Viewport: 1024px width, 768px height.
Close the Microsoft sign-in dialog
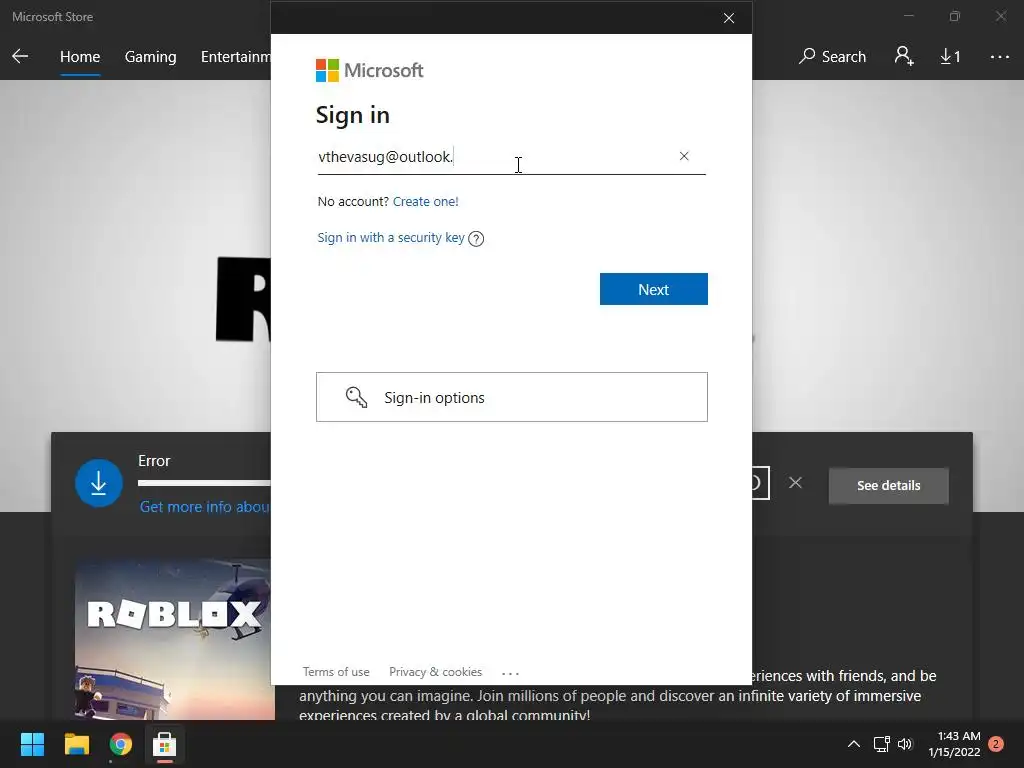729,18
